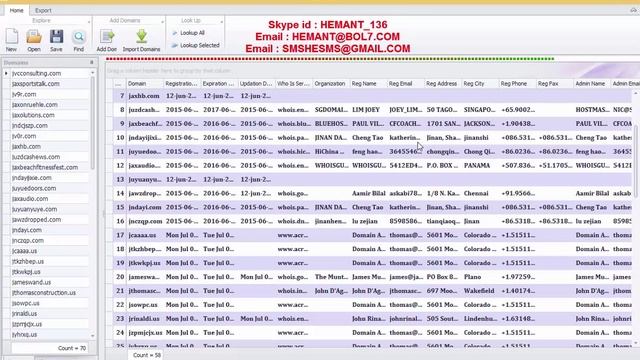Sort by Reg Phone column header
640x360 pixels.
click(x=517, y=84)
